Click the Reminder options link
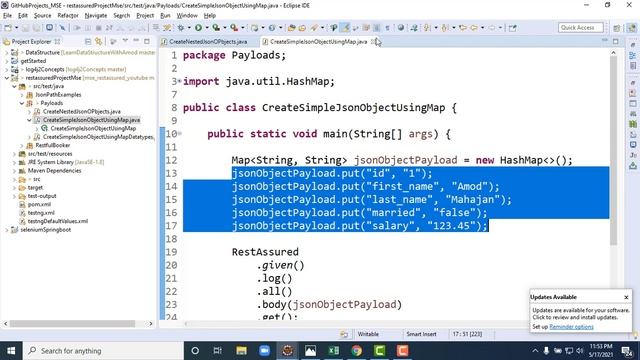Image resolution: width=640 pixels, height=360 pixels. tap(571, 327)
